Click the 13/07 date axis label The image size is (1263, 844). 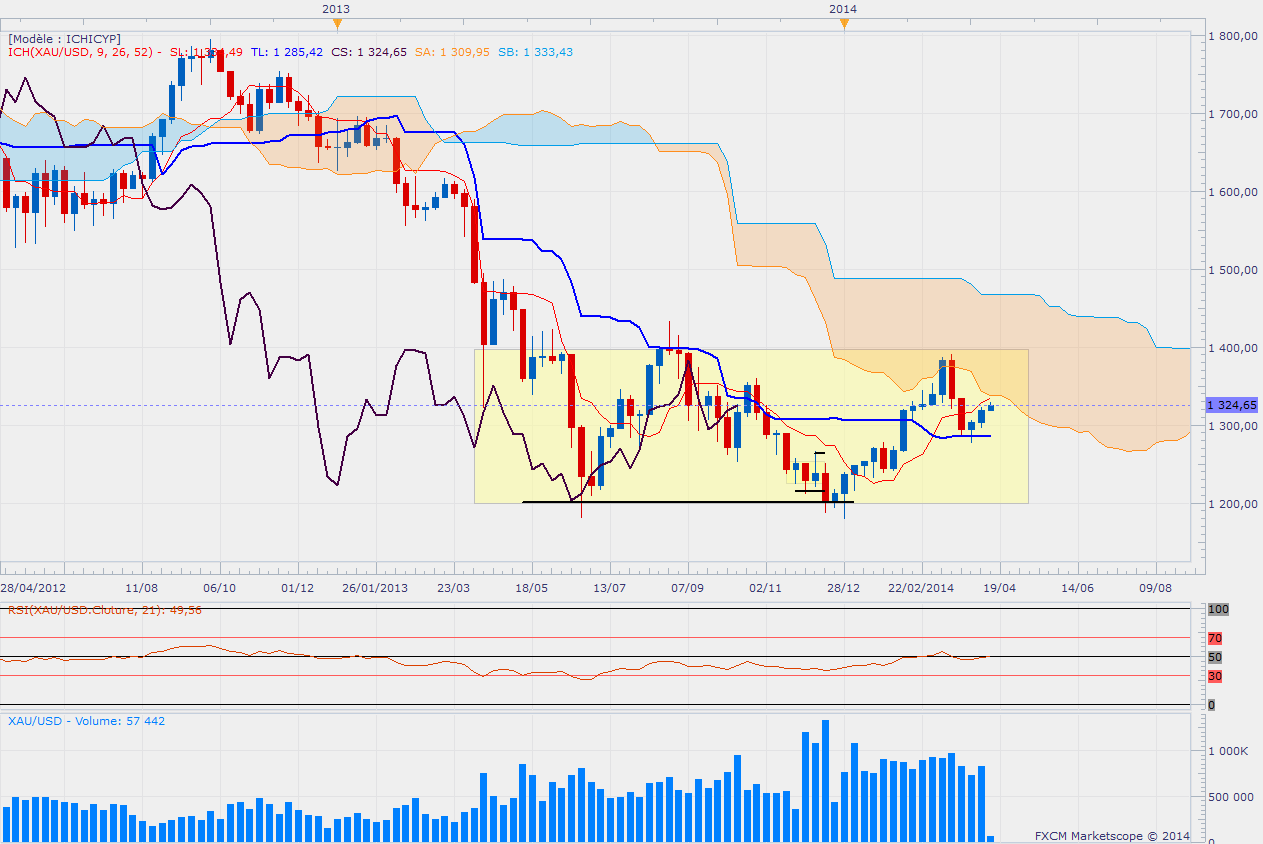pos(610,588)
